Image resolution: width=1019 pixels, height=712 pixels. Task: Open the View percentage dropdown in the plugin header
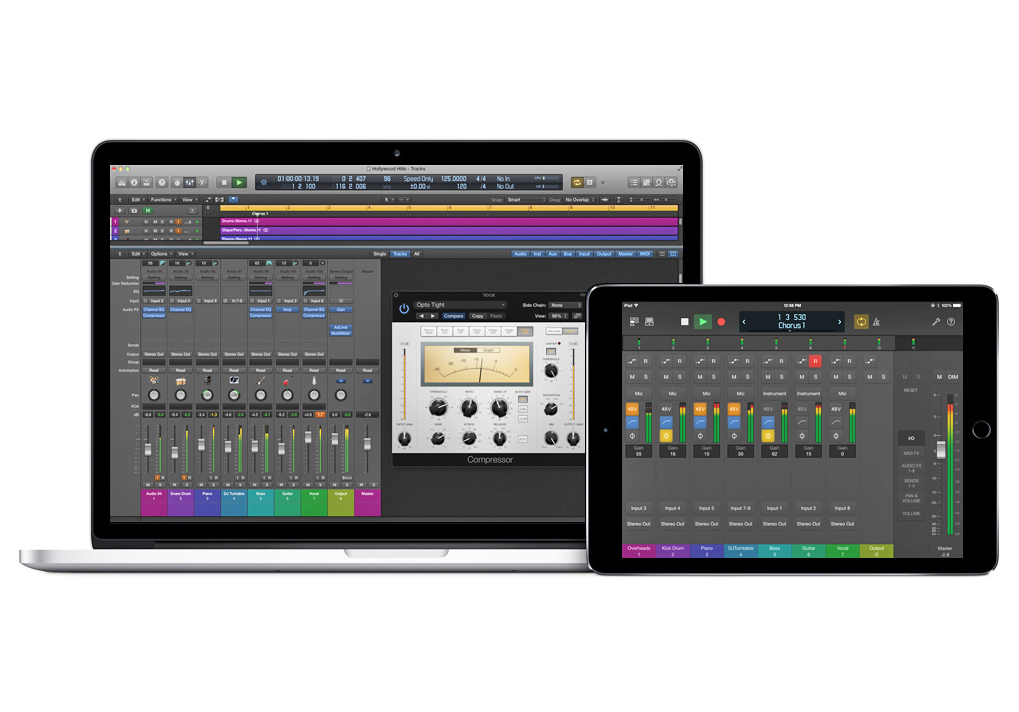(x=557, y=316)
